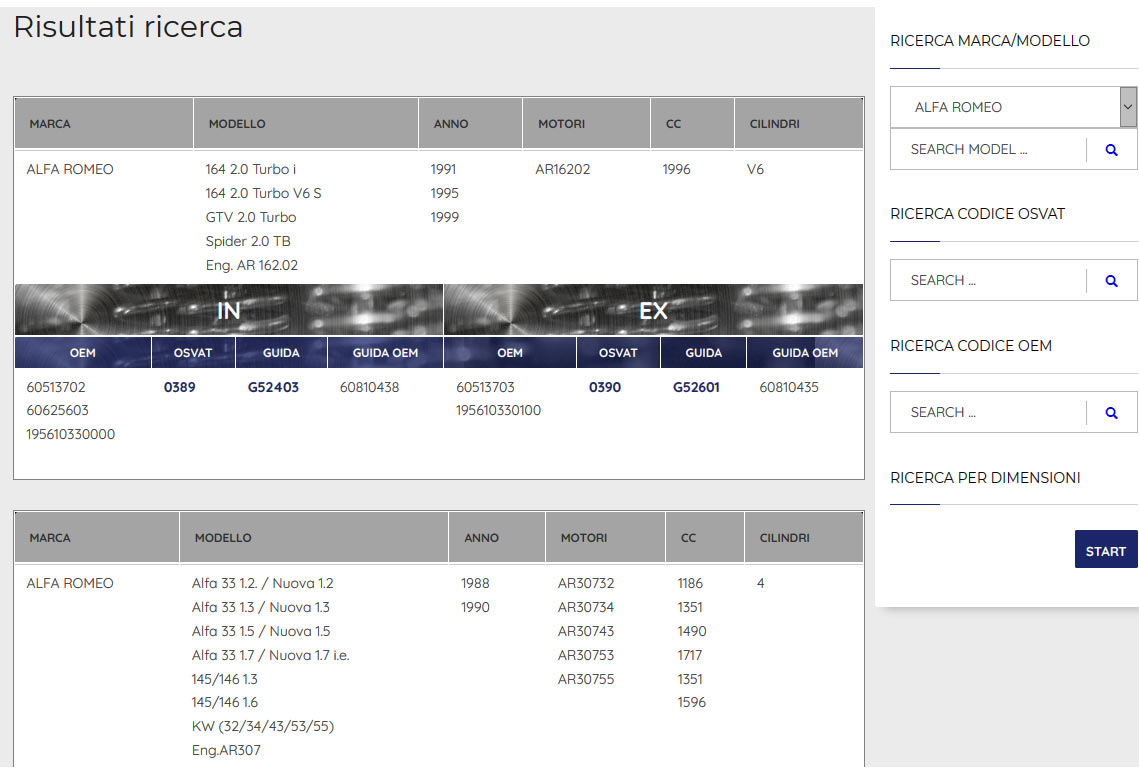Image resolution: width=1139 pixels, height=770 pixels.
Task: Click the ANNO column header in first table
Action: click(x=451, y=124)
